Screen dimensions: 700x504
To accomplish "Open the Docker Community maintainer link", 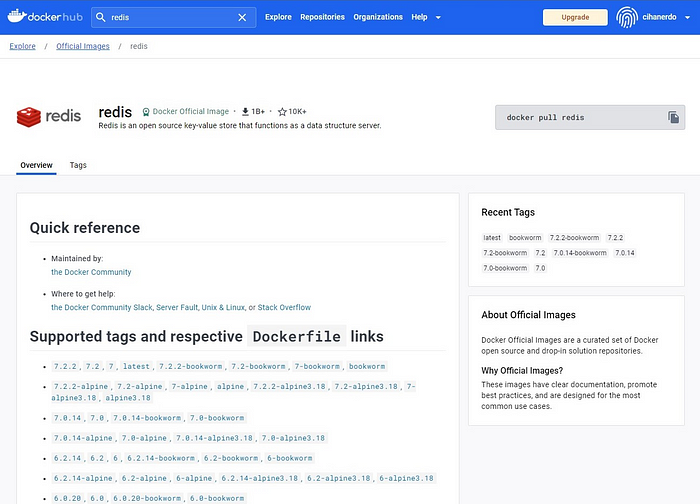I will 91,272.
